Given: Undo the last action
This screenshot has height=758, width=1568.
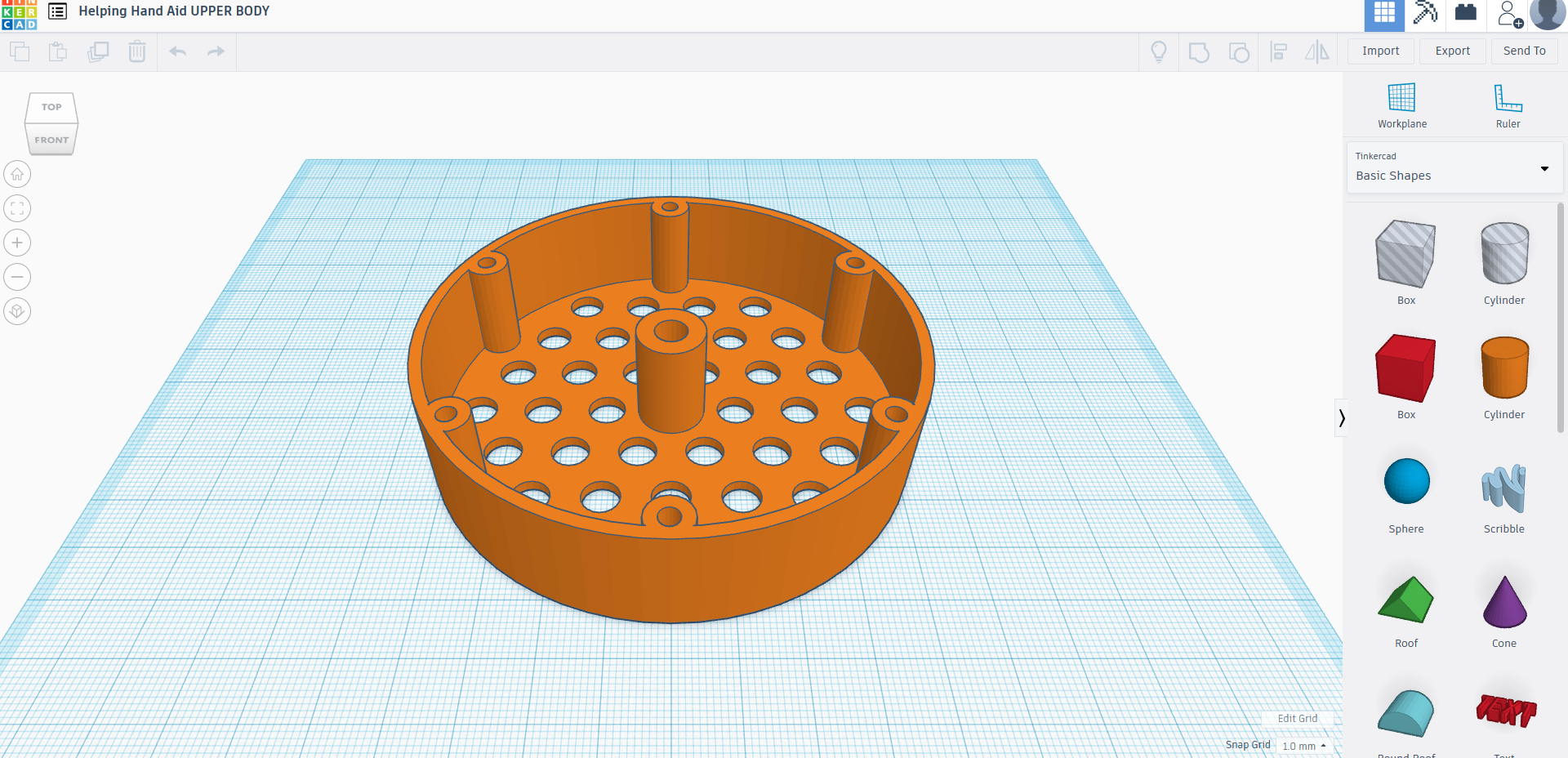Looking at the screenshot, I should (178, 52).
